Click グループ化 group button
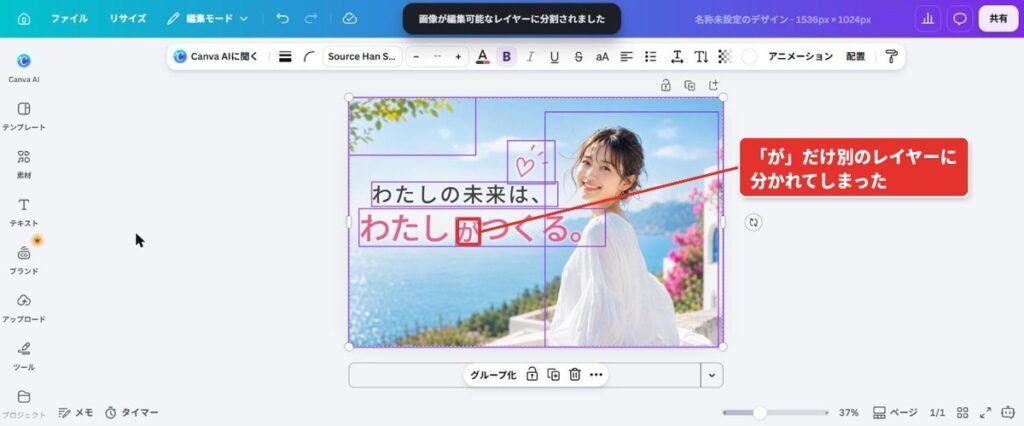Image resolution: width=1024 pixels, height=426 pixels. click(x=493, y=375)
